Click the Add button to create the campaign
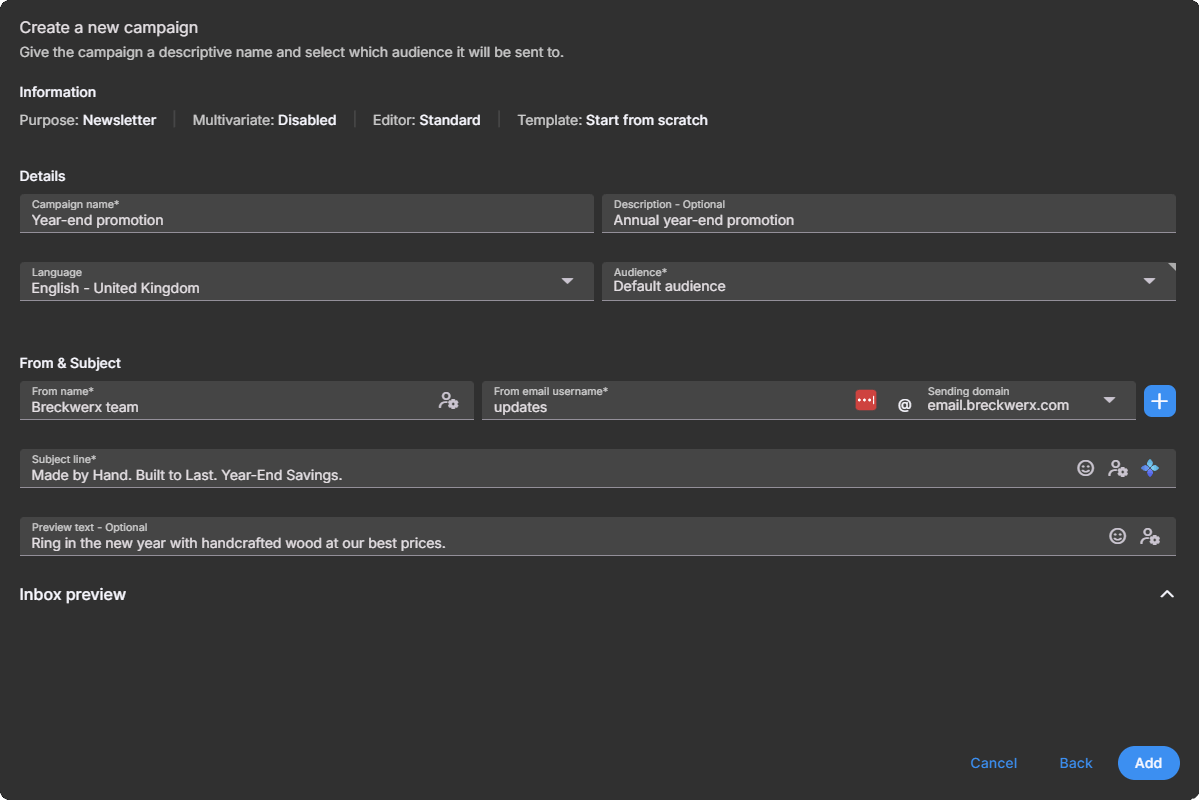This screenshot has height=800, width=1199. tap(1148, 762)
